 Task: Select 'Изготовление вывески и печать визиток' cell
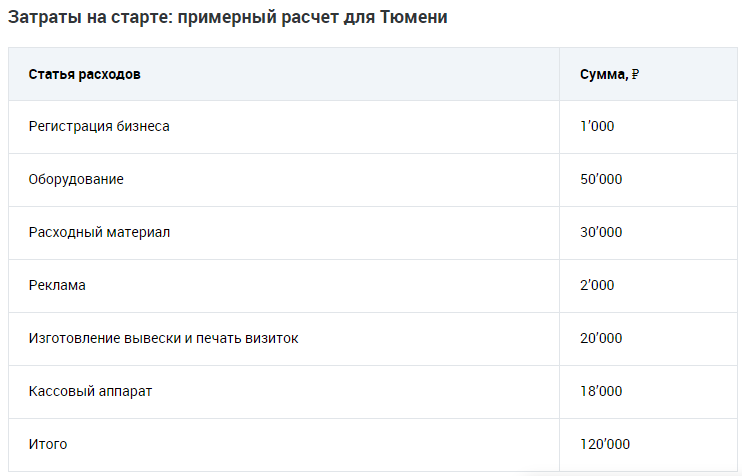(163, 339)
